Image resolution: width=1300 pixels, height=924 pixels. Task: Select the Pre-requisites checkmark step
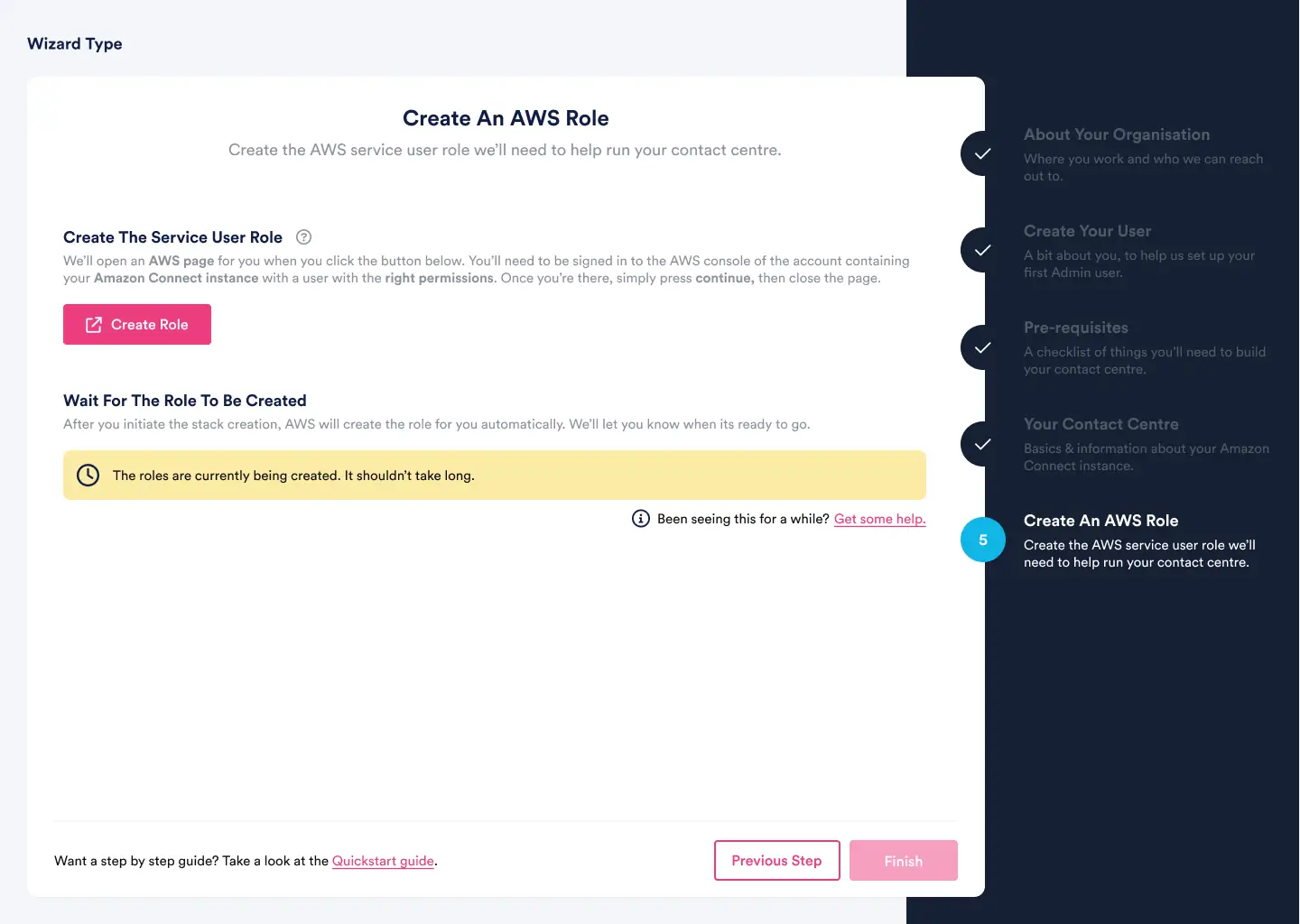(x=982, y=347)
